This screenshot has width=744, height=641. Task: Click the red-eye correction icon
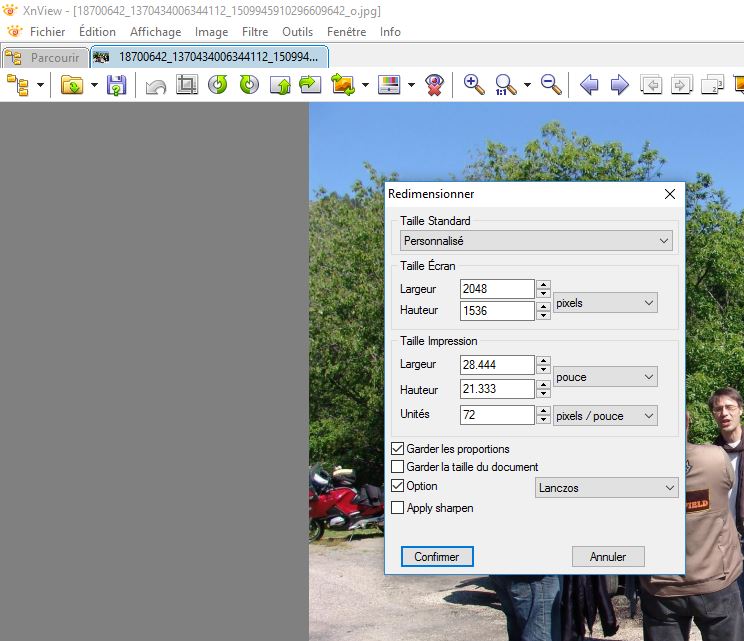coord(434,85)
